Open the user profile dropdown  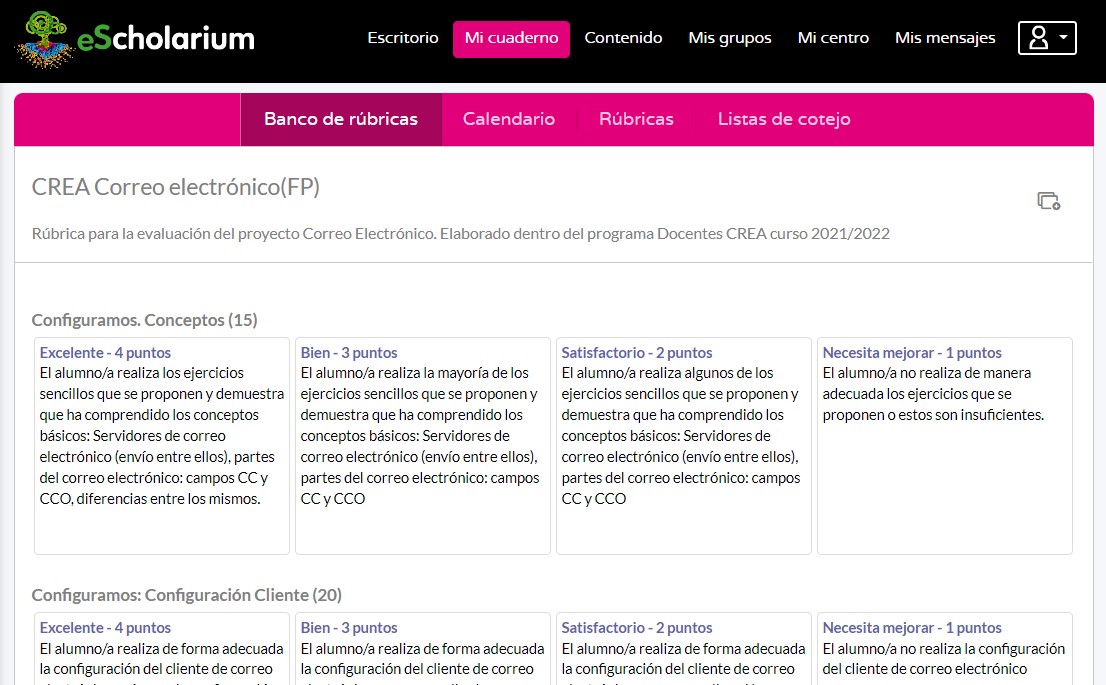pos(1047,38)
